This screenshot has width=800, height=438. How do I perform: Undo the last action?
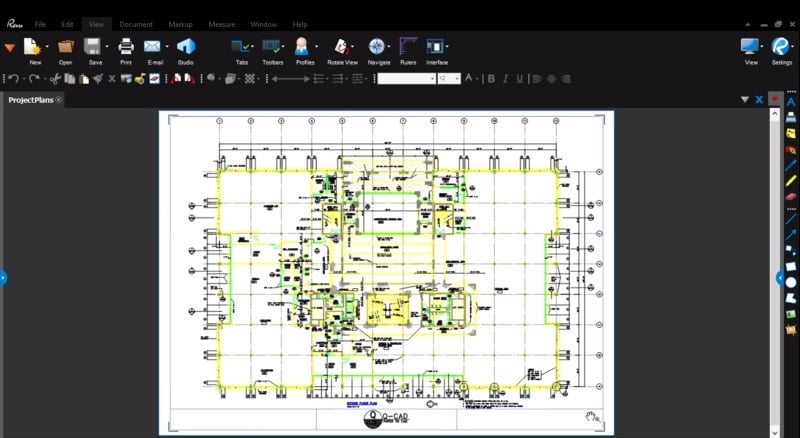[14, 79]
